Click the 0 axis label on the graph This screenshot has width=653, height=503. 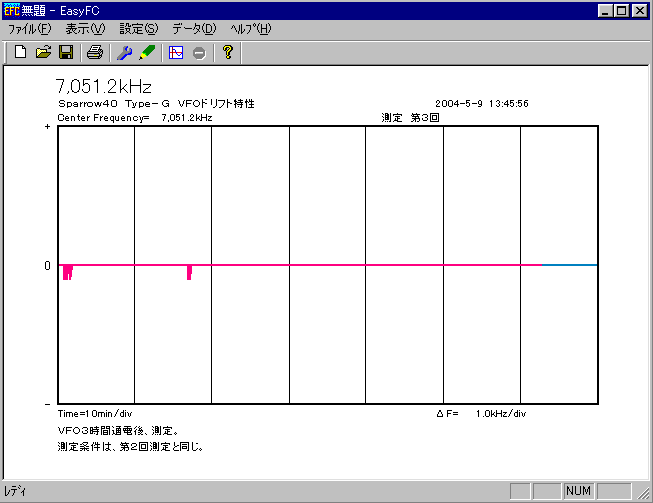point(47,266)
